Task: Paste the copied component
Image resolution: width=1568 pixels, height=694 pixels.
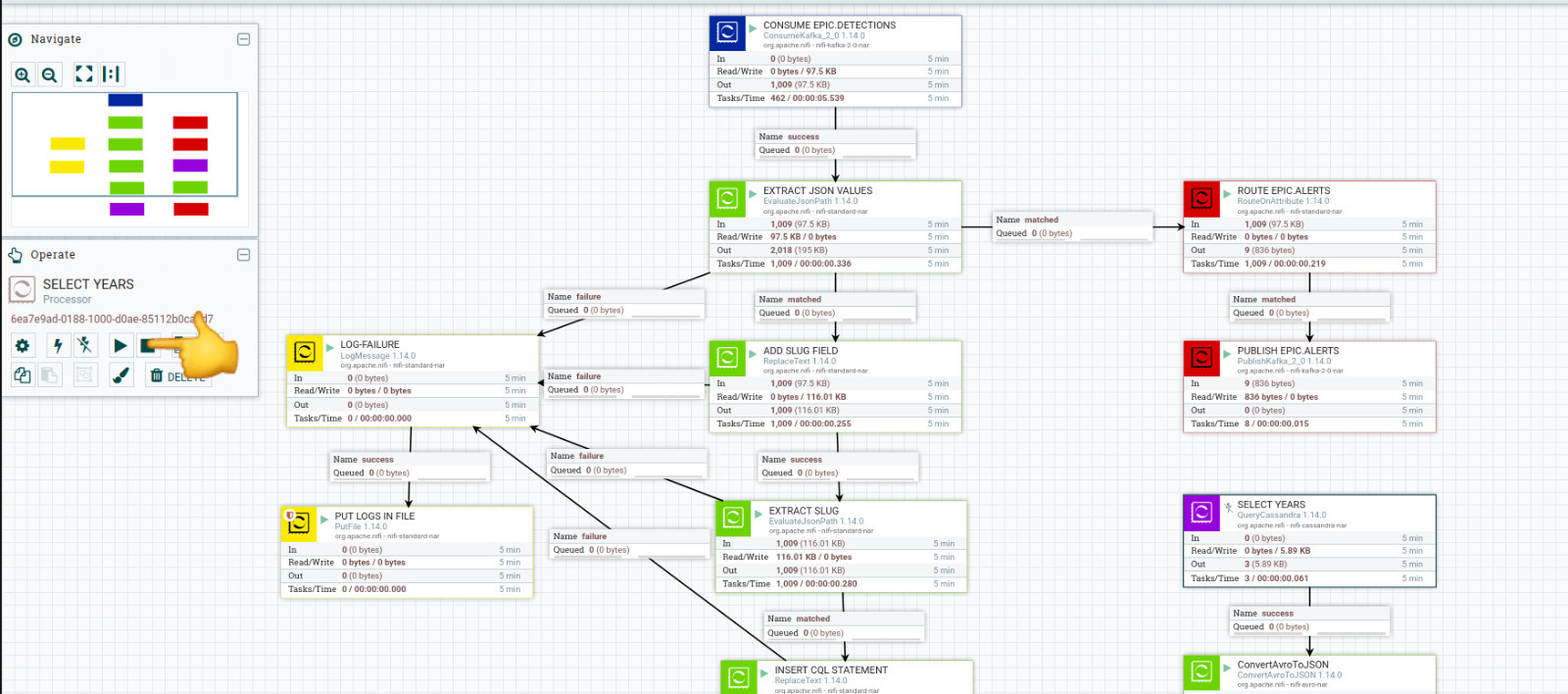Action: 50,374
